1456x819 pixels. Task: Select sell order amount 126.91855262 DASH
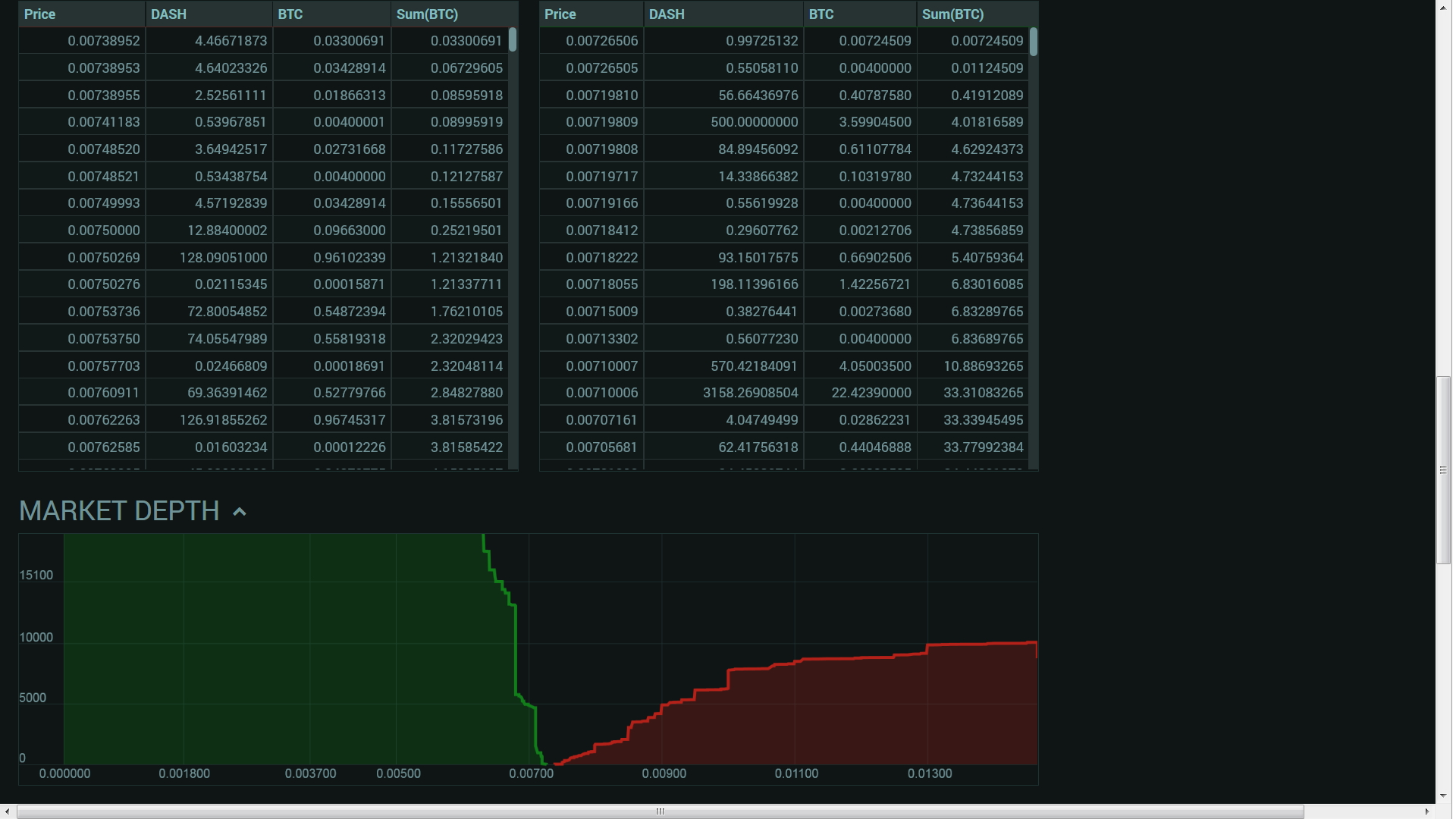(224, 420)
